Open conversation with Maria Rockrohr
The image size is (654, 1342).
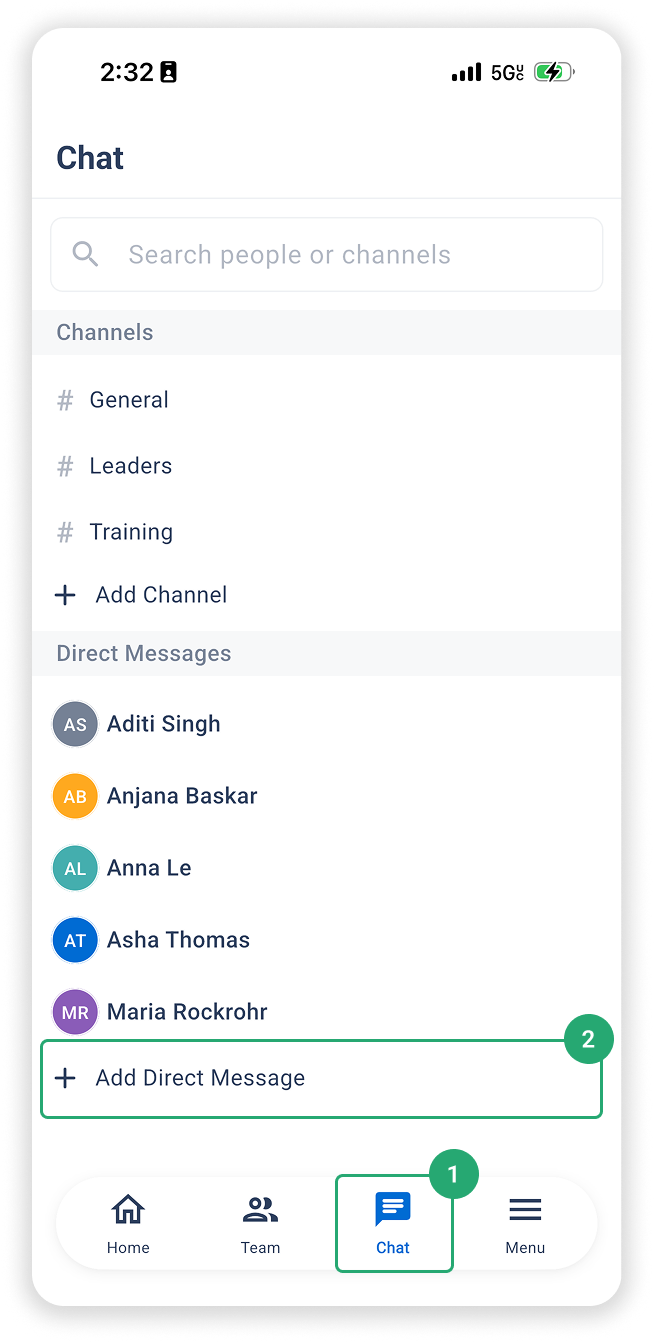[326, 1012]
